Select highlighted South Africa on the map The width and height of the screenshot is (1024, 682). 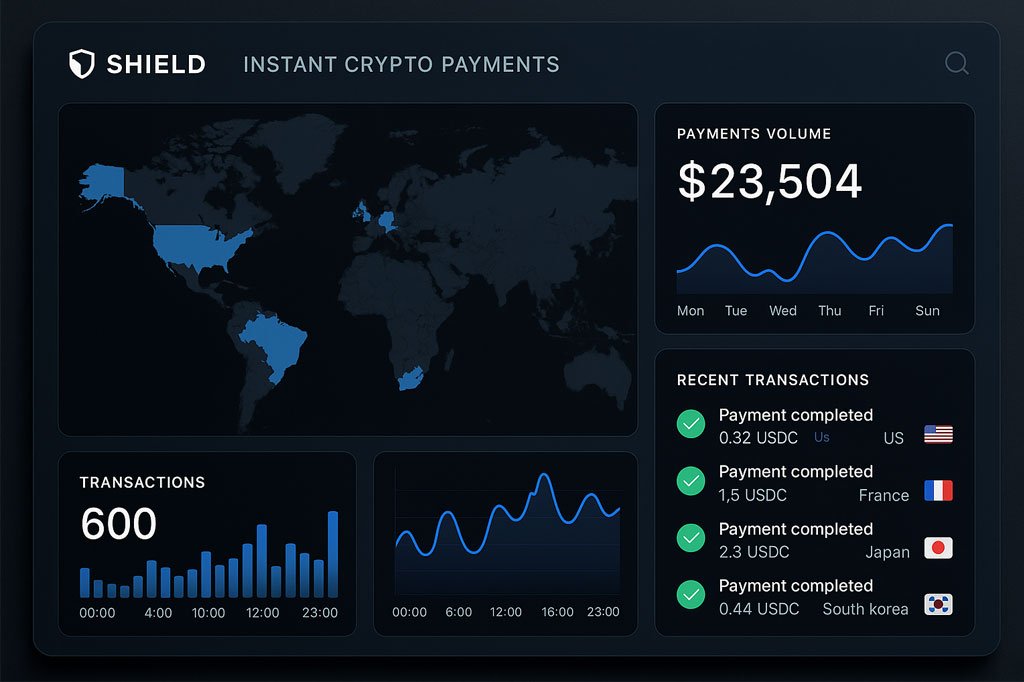pos(410,380)
